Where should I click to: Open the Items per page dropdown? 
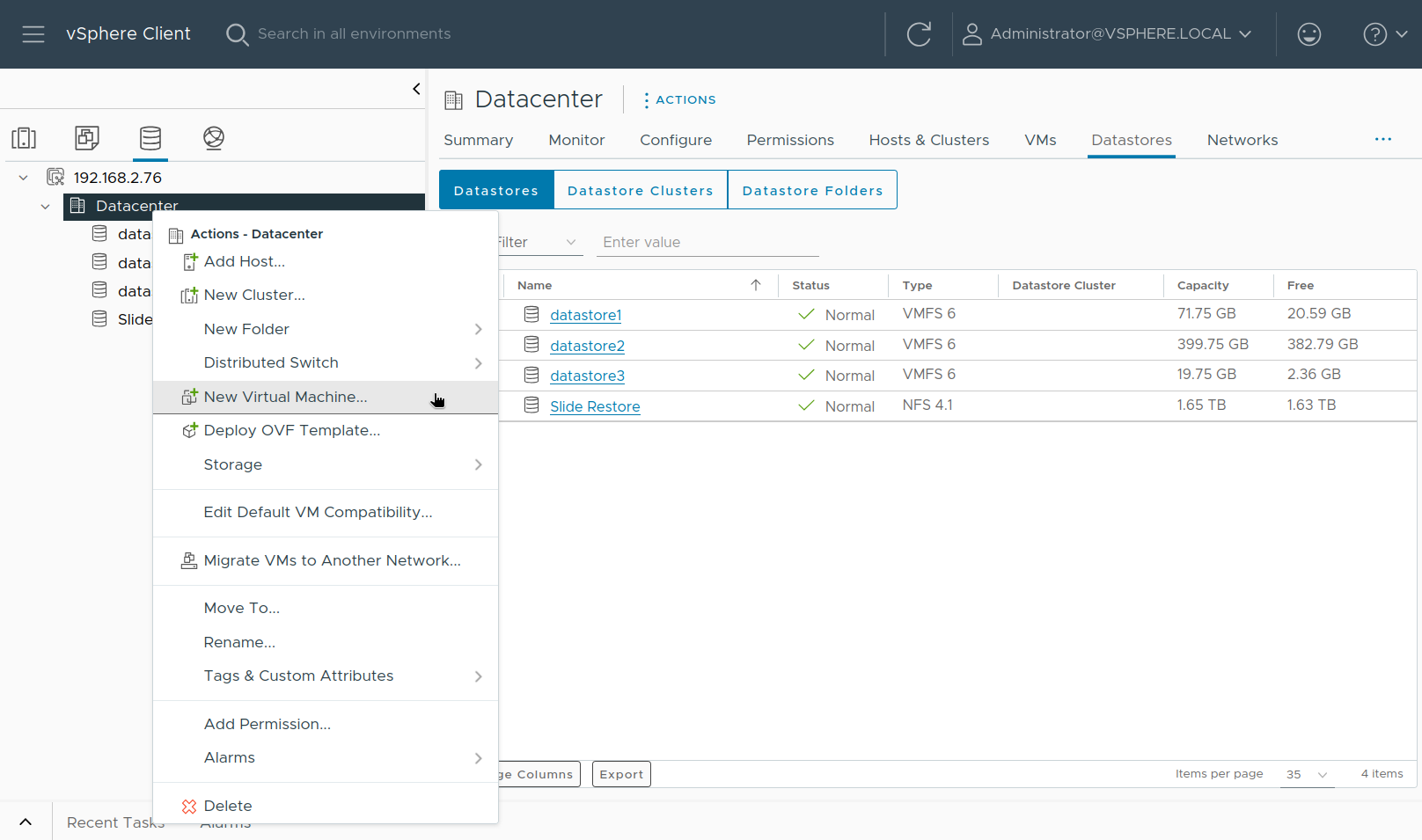pyautogui.click(x=1307, y=774)
